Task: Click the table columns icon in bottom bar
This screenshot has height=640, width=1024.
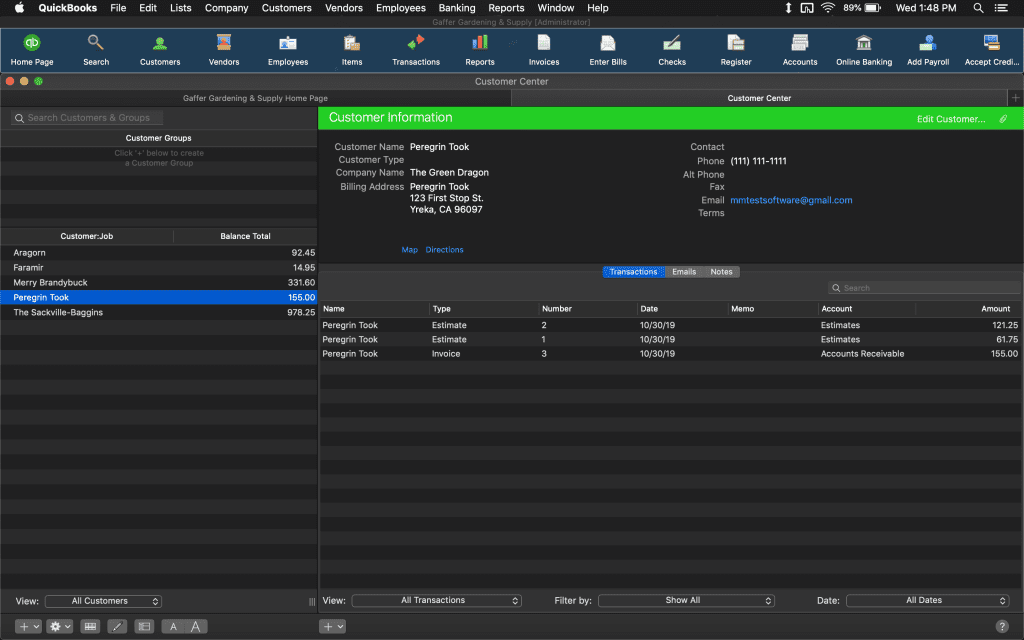Action: [90, 626]
